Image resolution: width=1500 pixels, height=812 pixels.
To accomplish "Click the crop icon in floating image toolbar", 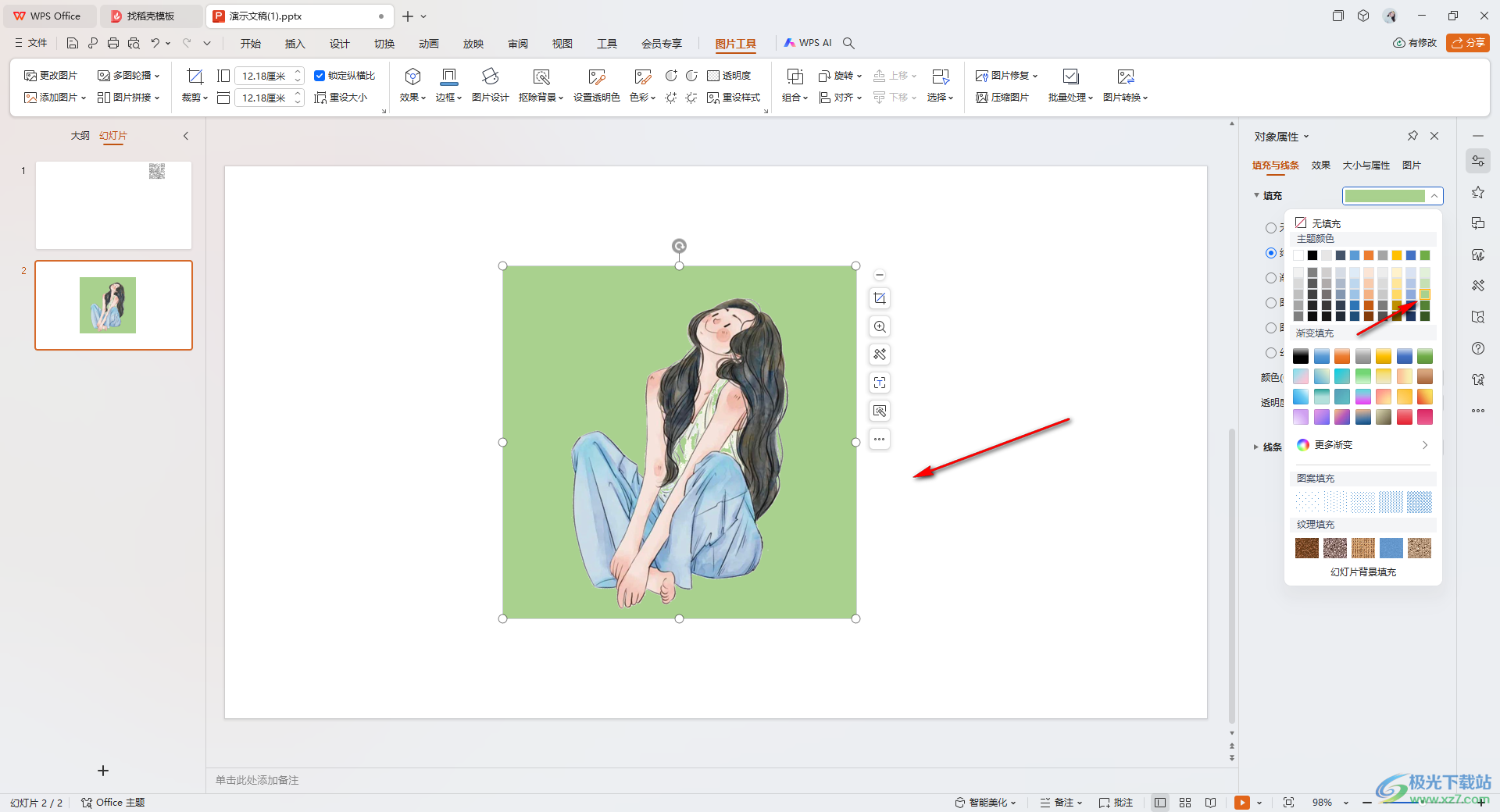I will pyautogui.click(x=880, y=299).
